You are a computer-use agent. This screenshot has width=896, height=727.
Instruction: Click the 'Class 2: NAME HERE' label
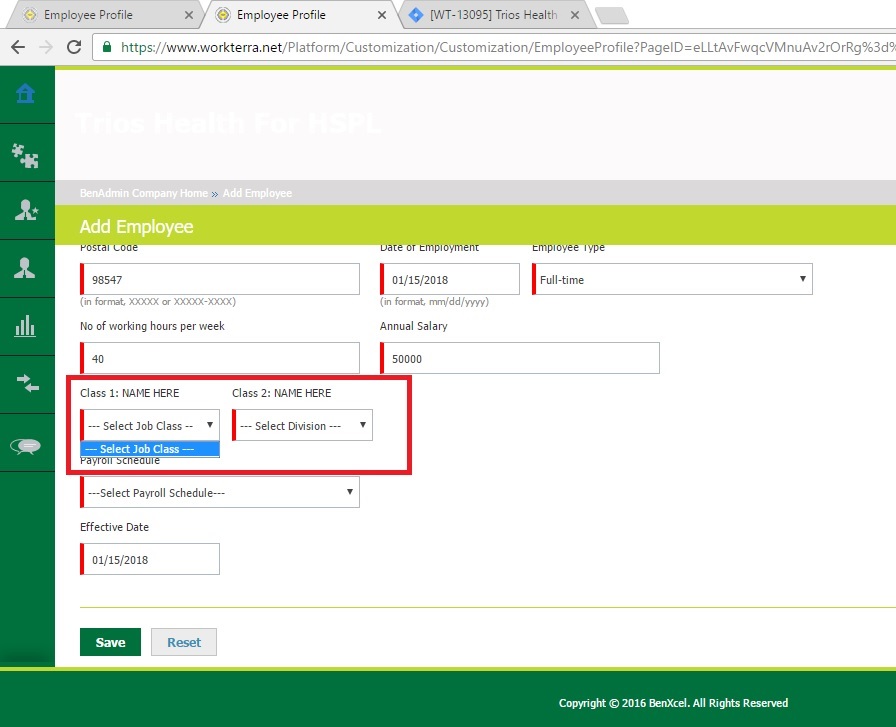click(x=282, y=393)
